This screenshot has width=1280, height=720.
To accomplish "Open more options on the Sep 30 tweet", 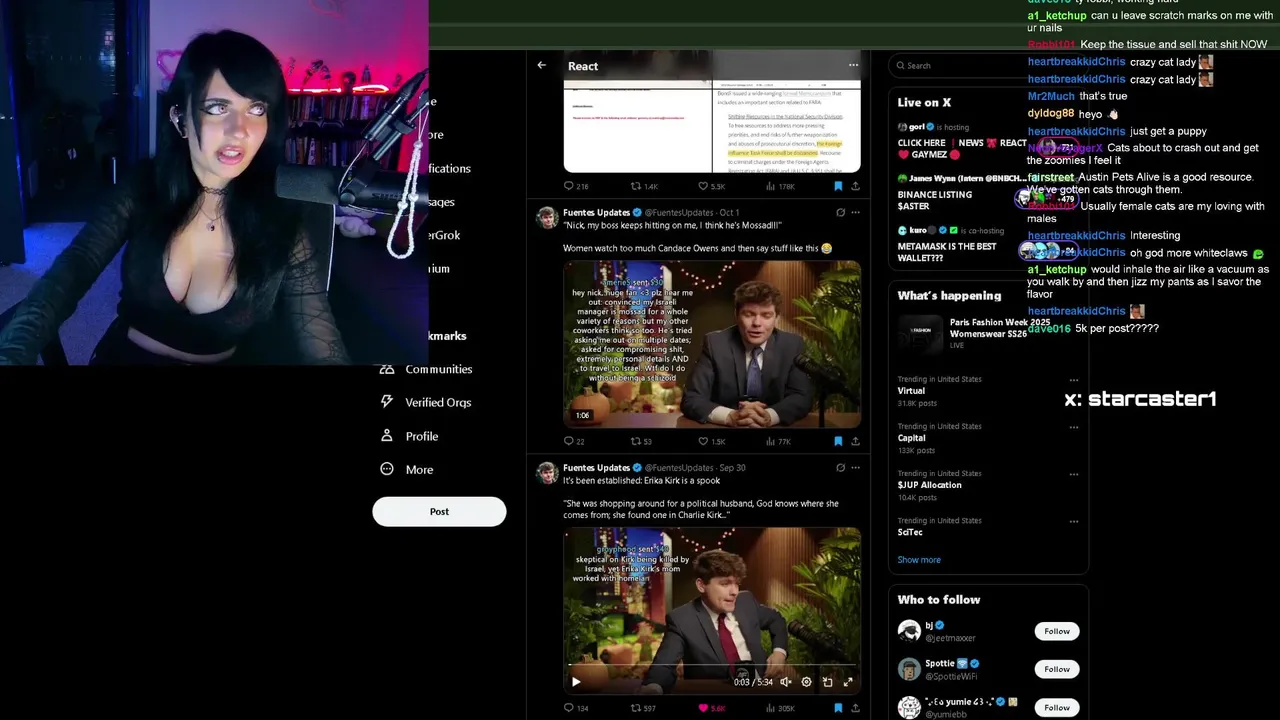I will coord(855,467).
